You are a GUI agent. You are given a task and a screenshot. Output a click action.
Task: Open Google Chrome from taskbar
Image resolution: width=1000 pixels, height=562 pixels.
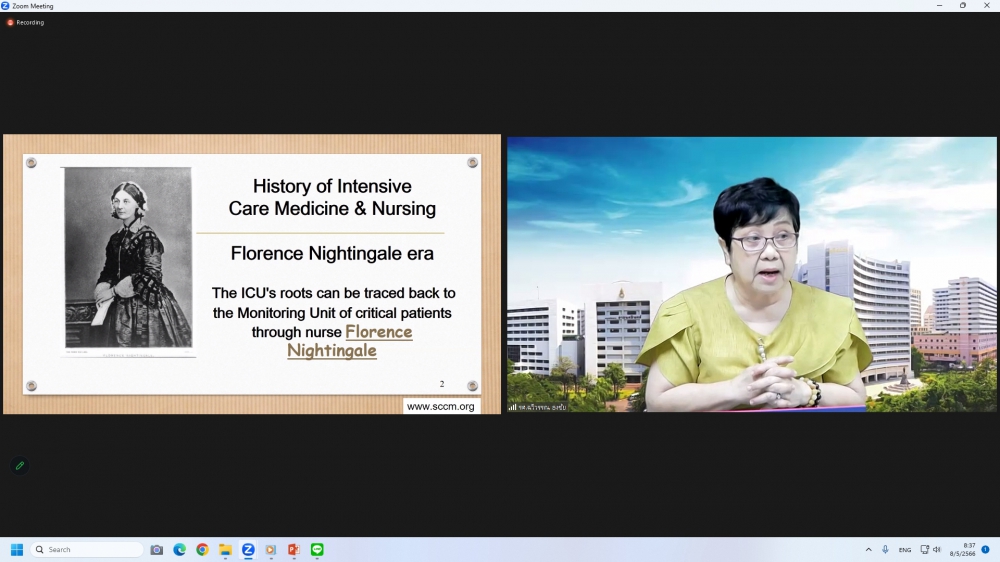(203, 550)
